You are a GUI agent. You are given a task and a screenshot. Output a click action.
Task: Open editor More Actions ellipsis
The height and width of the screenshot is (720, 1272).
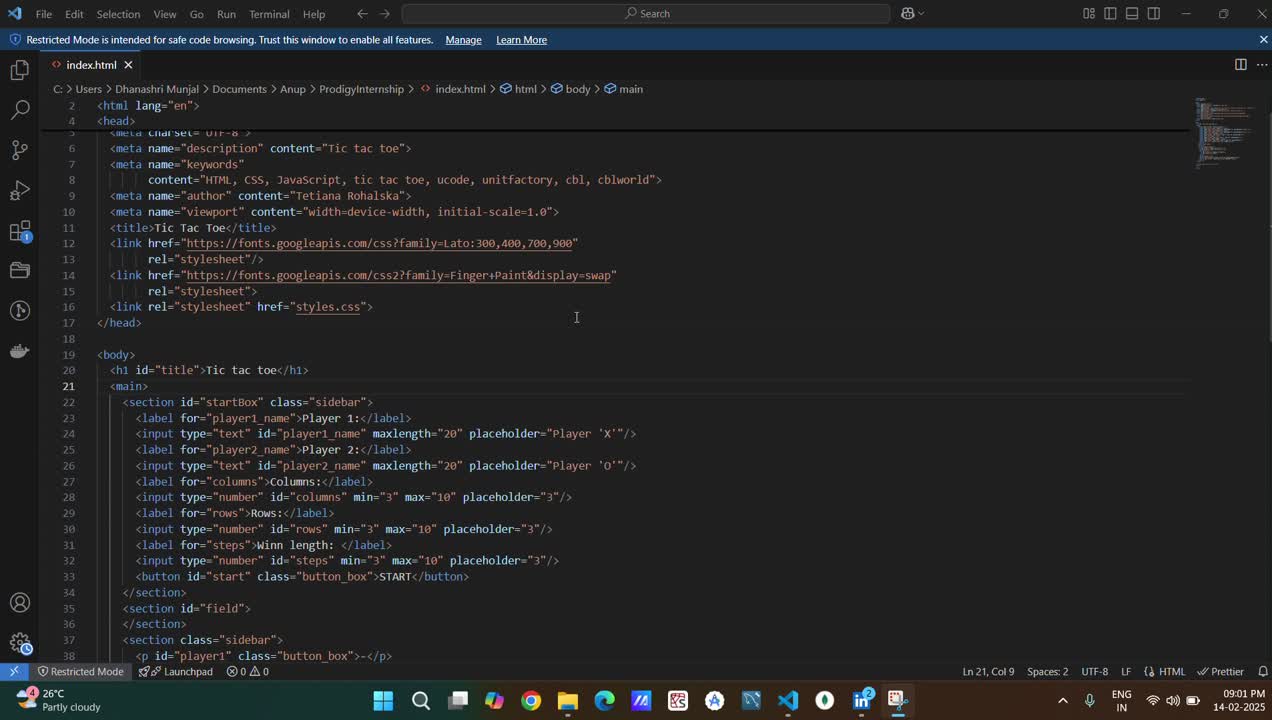(x=1261, y=64)
